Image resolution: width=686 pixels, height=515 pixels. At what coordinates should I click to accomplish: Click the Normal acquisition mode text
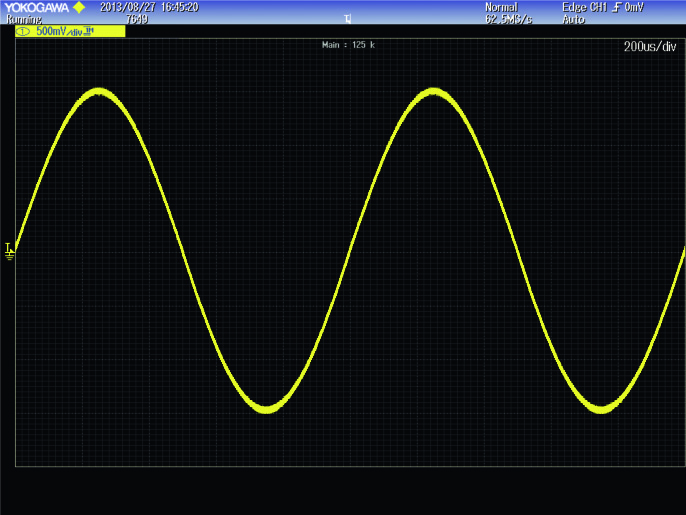coord(501,7)
